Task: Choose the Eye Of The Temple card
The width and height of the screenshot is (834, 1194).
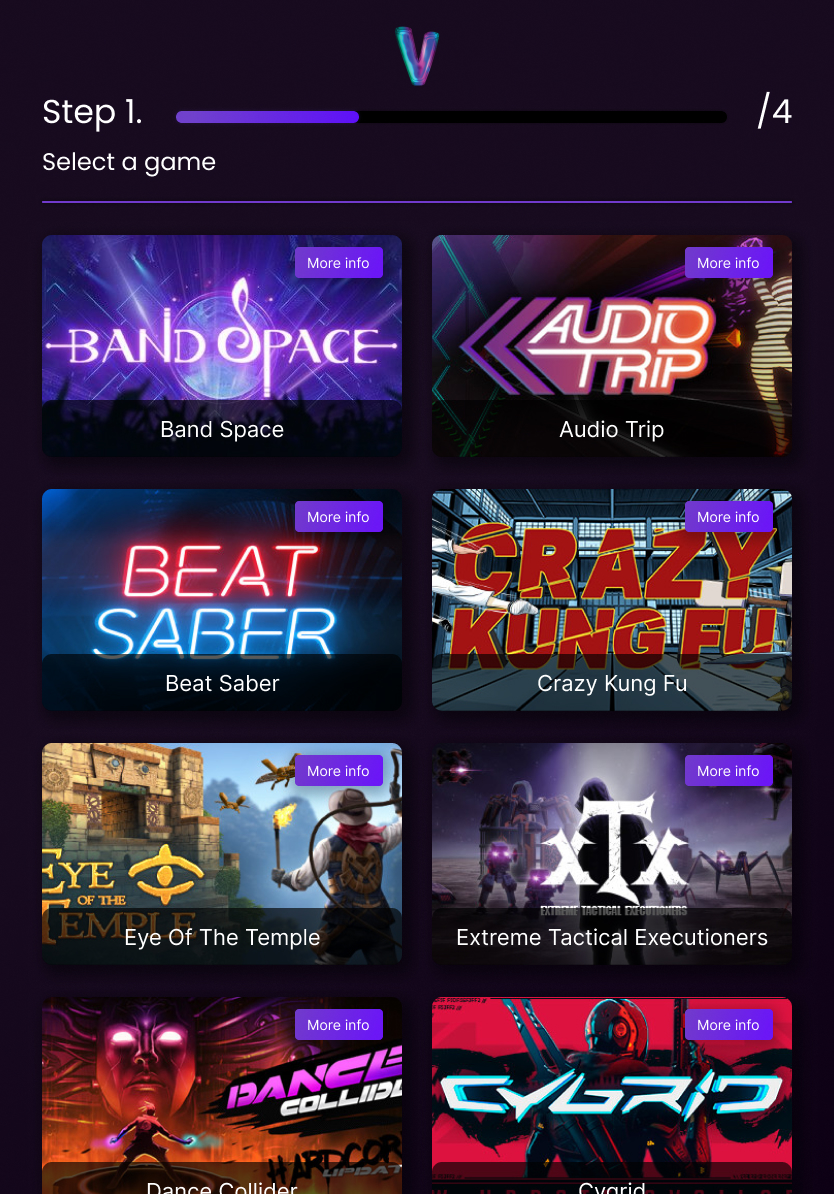Action: (222, 854)
